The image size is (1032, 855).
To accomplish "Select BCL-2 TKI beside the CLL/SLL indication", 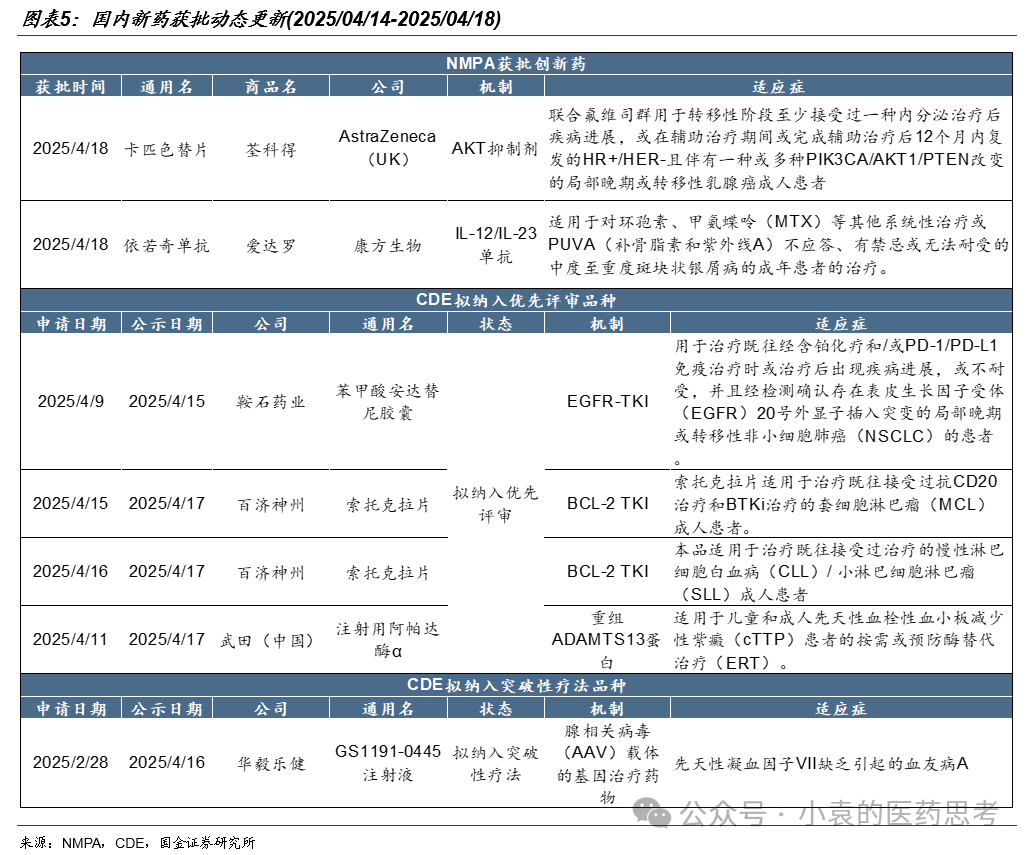I will coord(607,571).
